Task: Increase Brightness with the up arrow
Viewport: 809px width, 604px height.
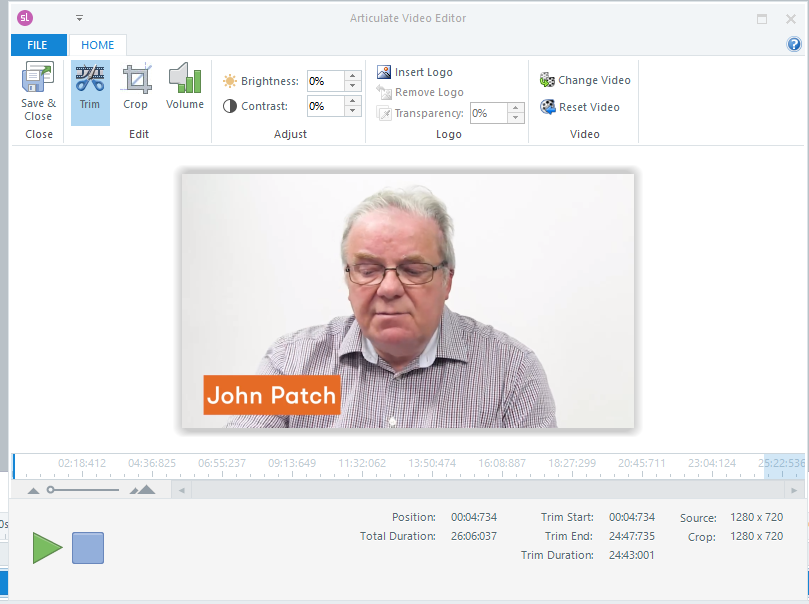Action: [x=352, y=76]
